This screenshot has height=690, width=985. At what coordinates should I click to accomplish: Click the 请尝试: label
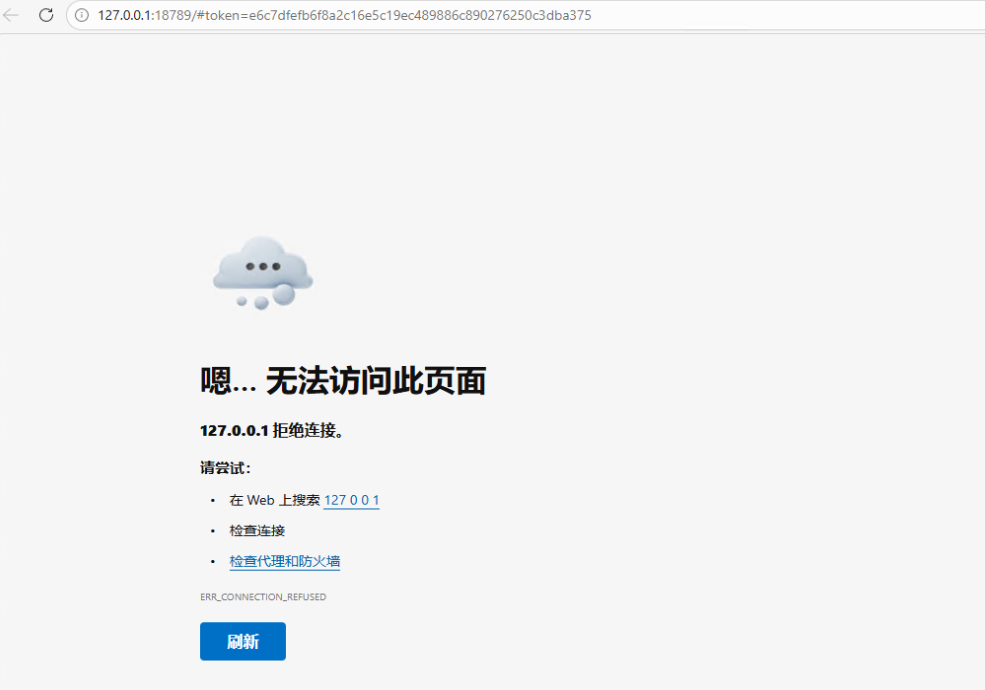[225, 468]
